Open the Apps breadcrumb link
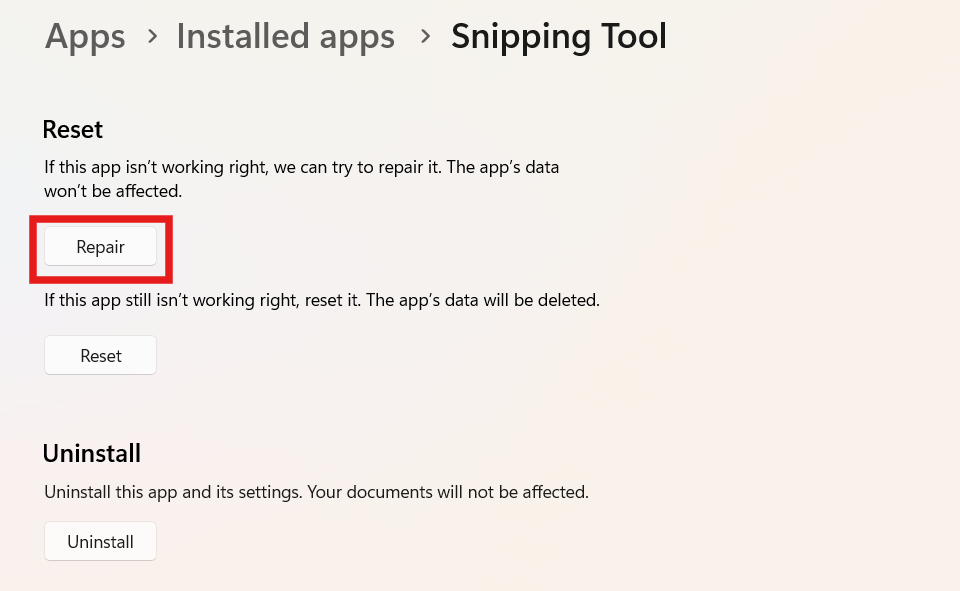This screenshot has width=960, height=591. pyautogui.click(x=84, y=36)
